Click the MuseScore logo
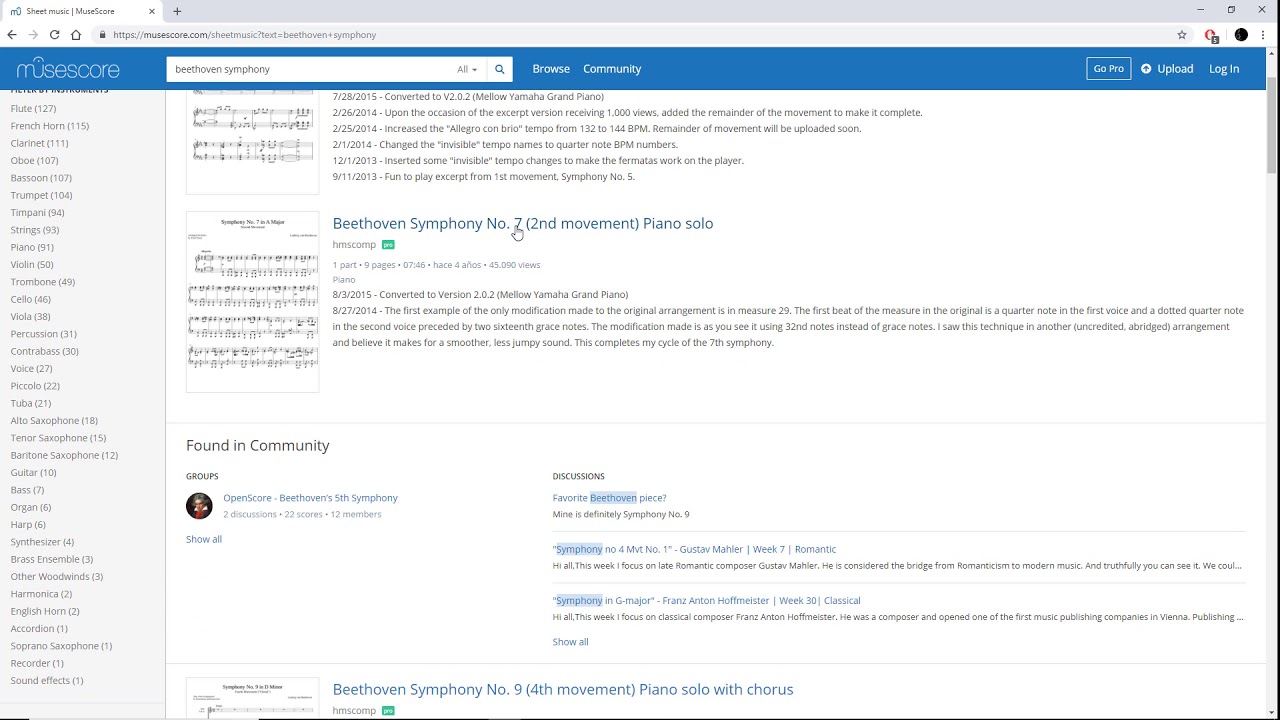 pos(68,69)
